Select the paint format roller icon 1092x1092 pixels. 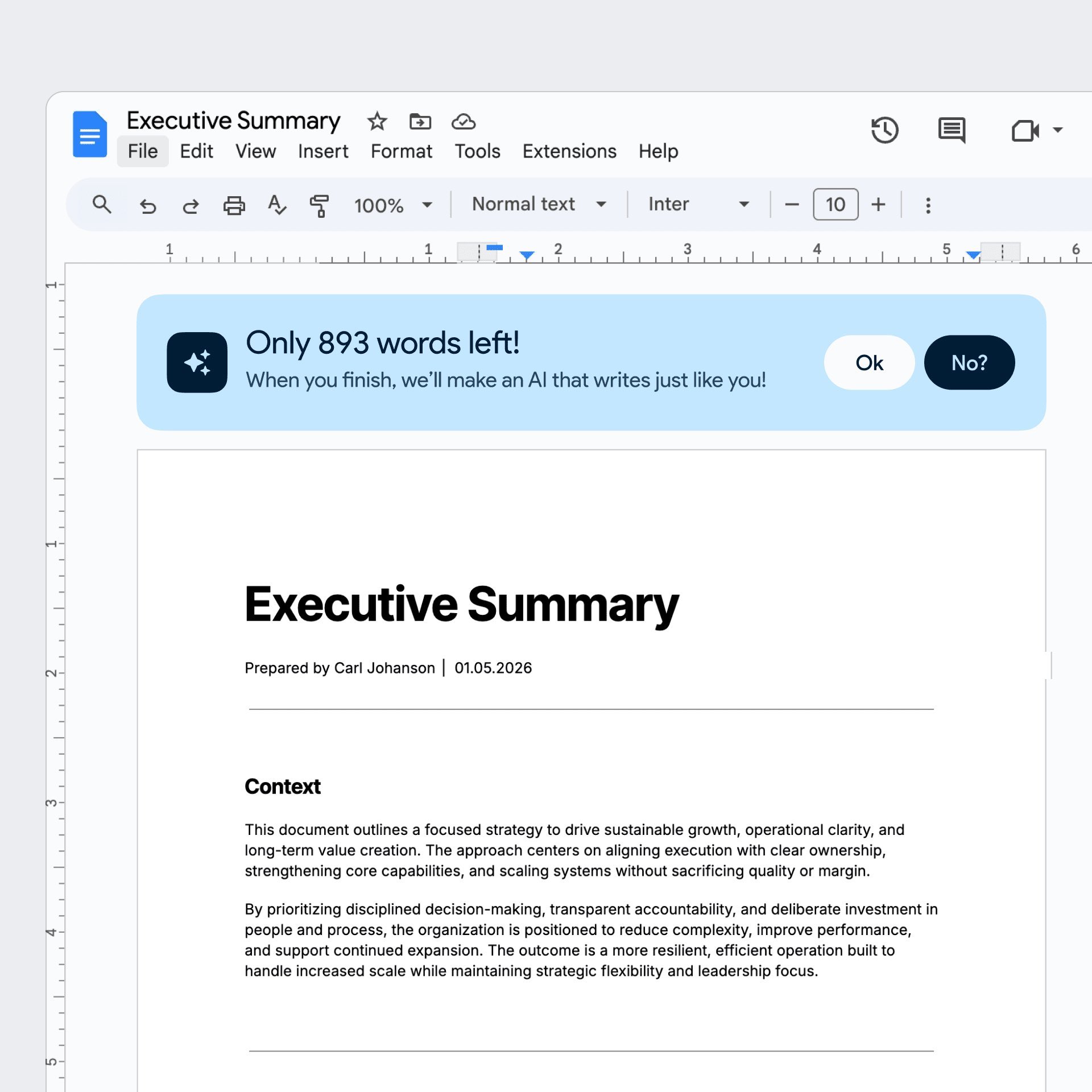click(x=320, y=205)
